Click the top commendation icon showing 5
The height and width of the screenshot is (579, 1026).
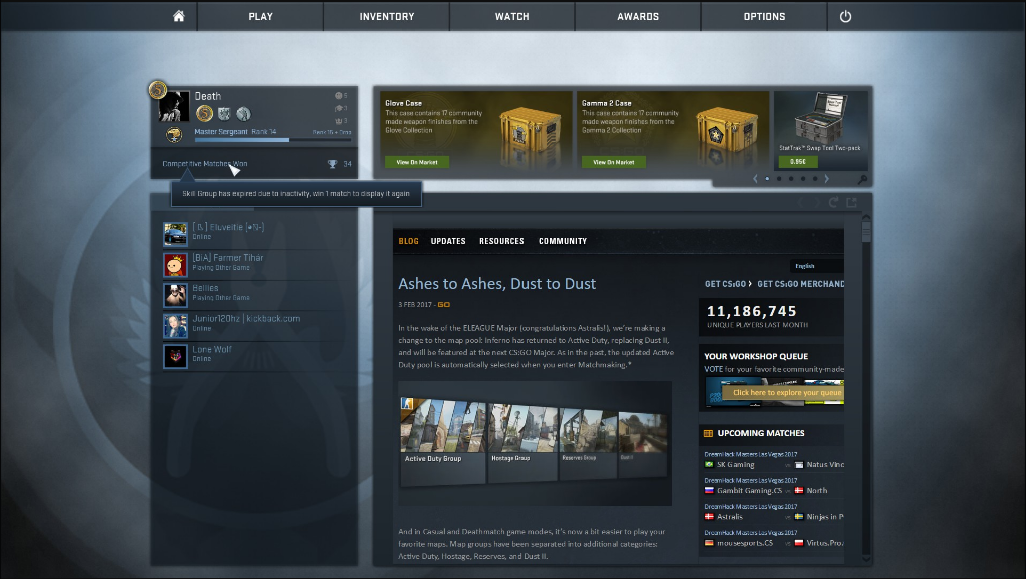(x=338, y=96)
